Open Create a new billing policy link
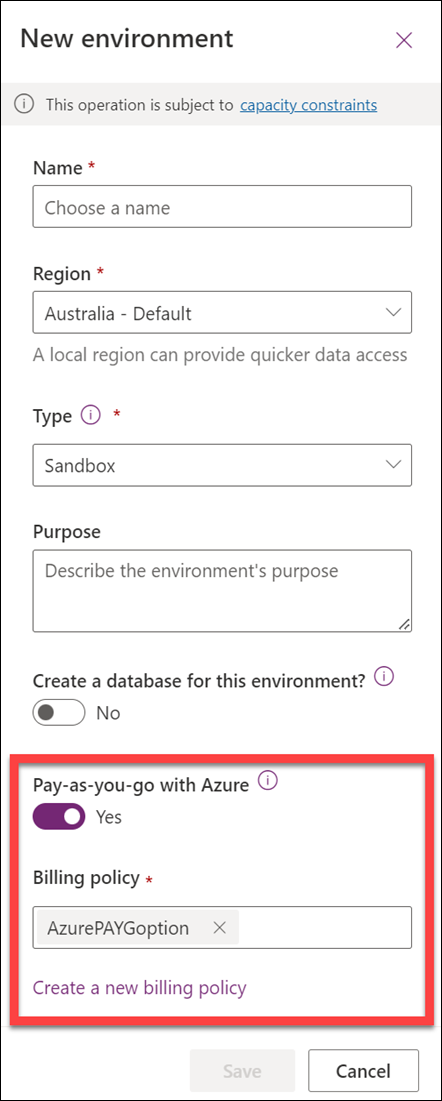 140,988
